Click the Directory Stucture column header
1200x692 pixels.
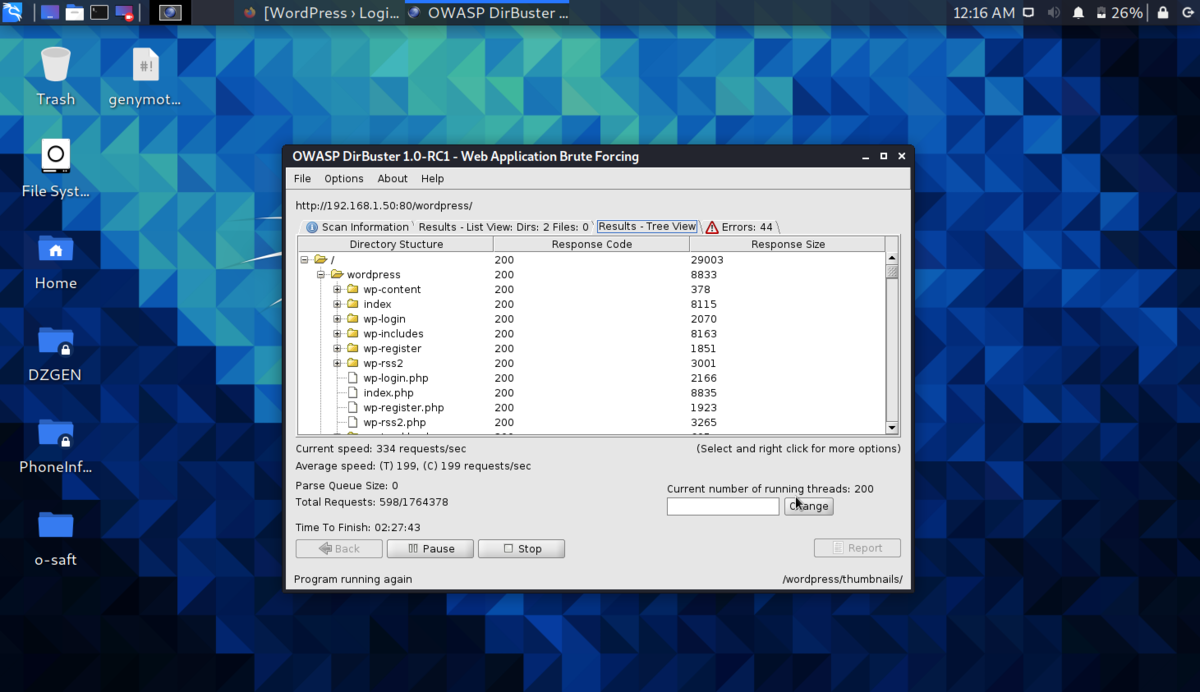(396, 244)
